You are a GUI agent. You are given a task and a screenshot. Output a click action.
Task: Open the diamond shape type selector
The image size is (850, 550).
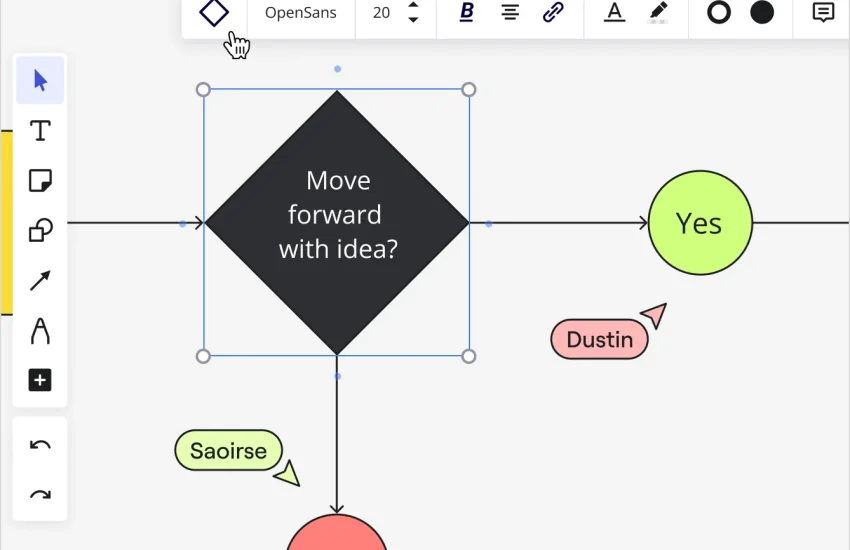[214, 13]
